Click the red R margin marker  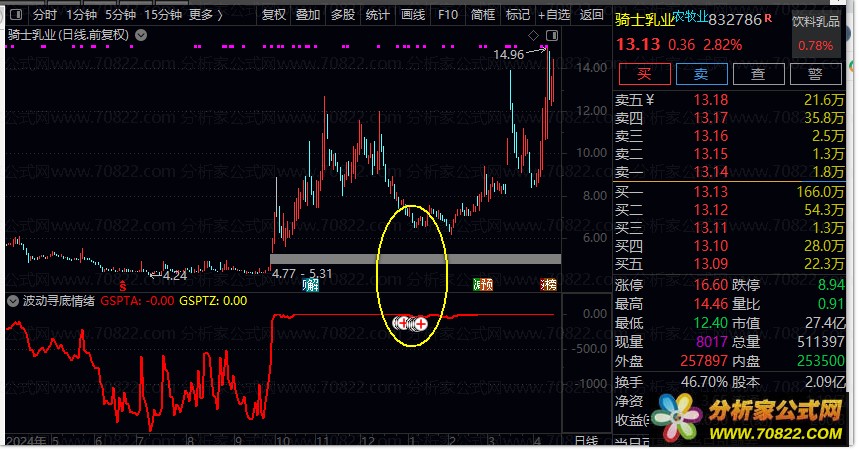click(x=768, y=18)
